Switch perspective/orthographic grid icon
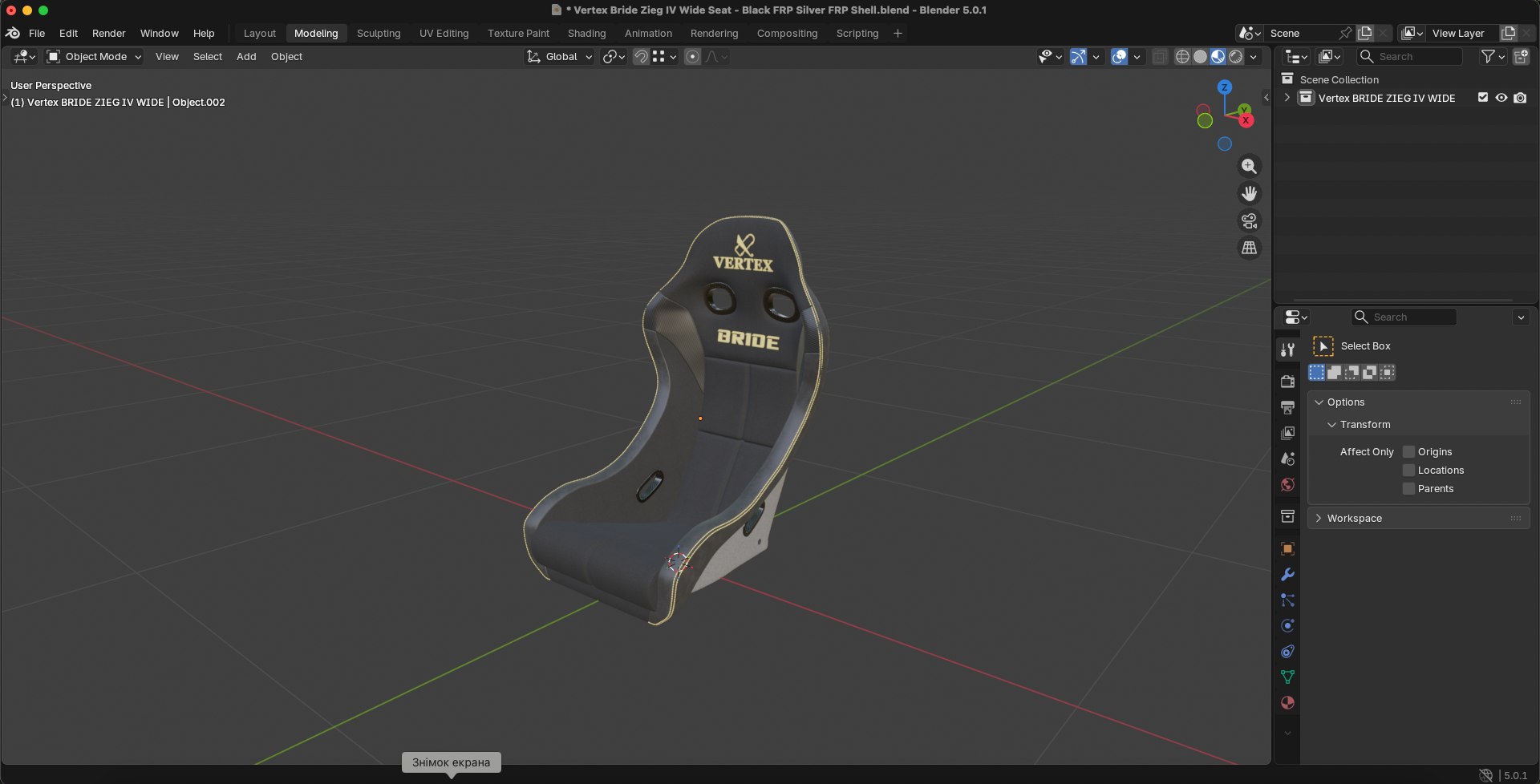1540x784 pixels. pyautogui.click(x=1249, y=248)
